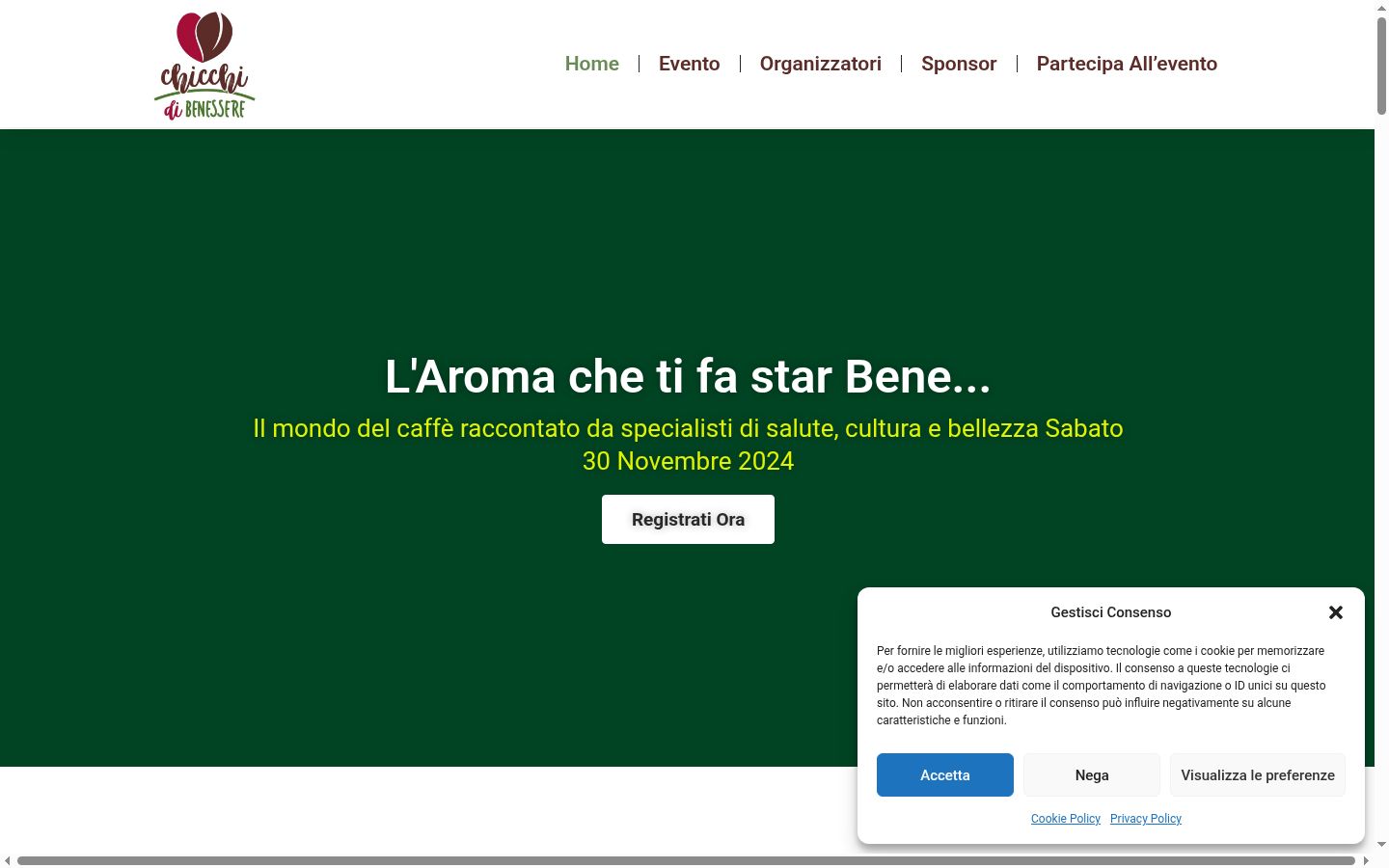Open the Cookie Policy link

pos(1066,819)
